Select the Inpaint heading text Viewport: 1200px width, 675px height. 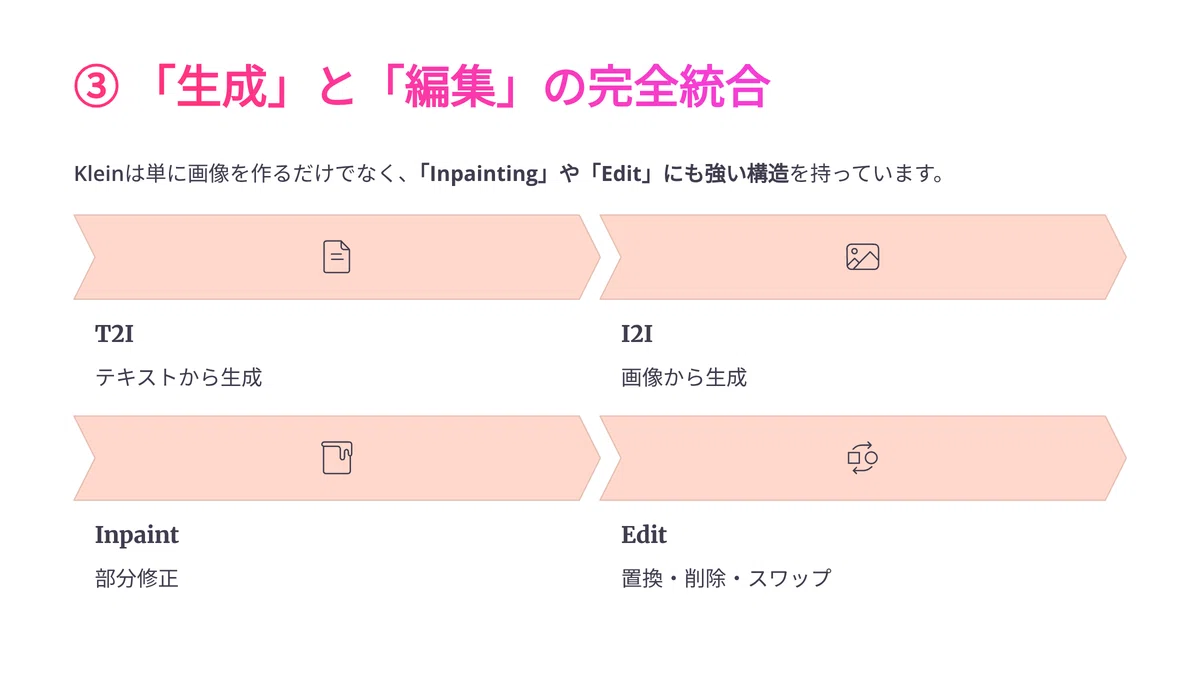[137, 535]
